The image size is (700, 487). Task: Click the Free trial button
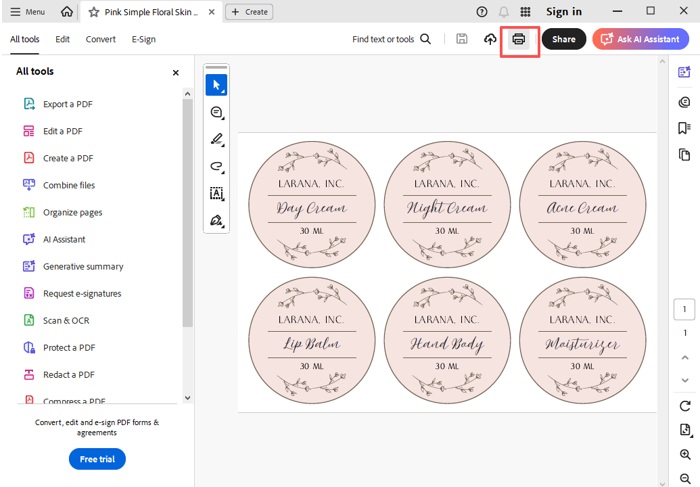pyautogui.click(x=97, y=459)
